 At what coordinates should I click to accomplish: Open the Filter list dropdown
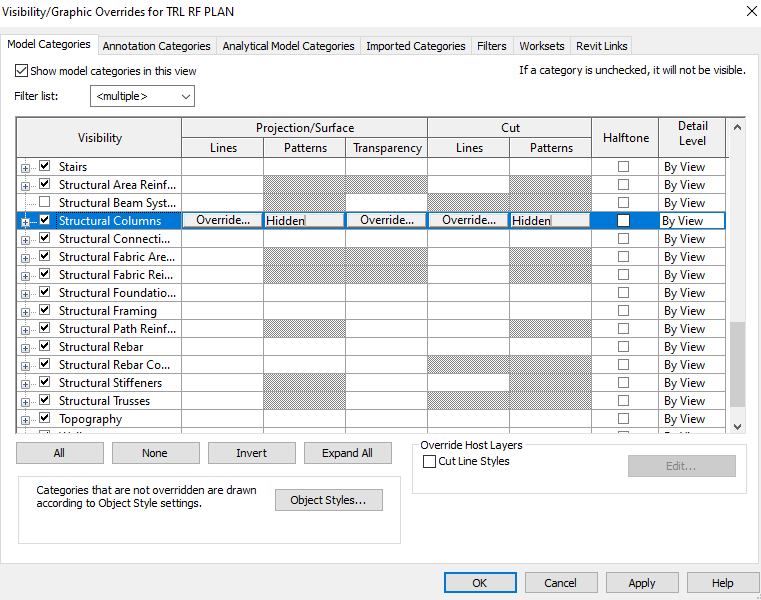click(x=142, y=96)
